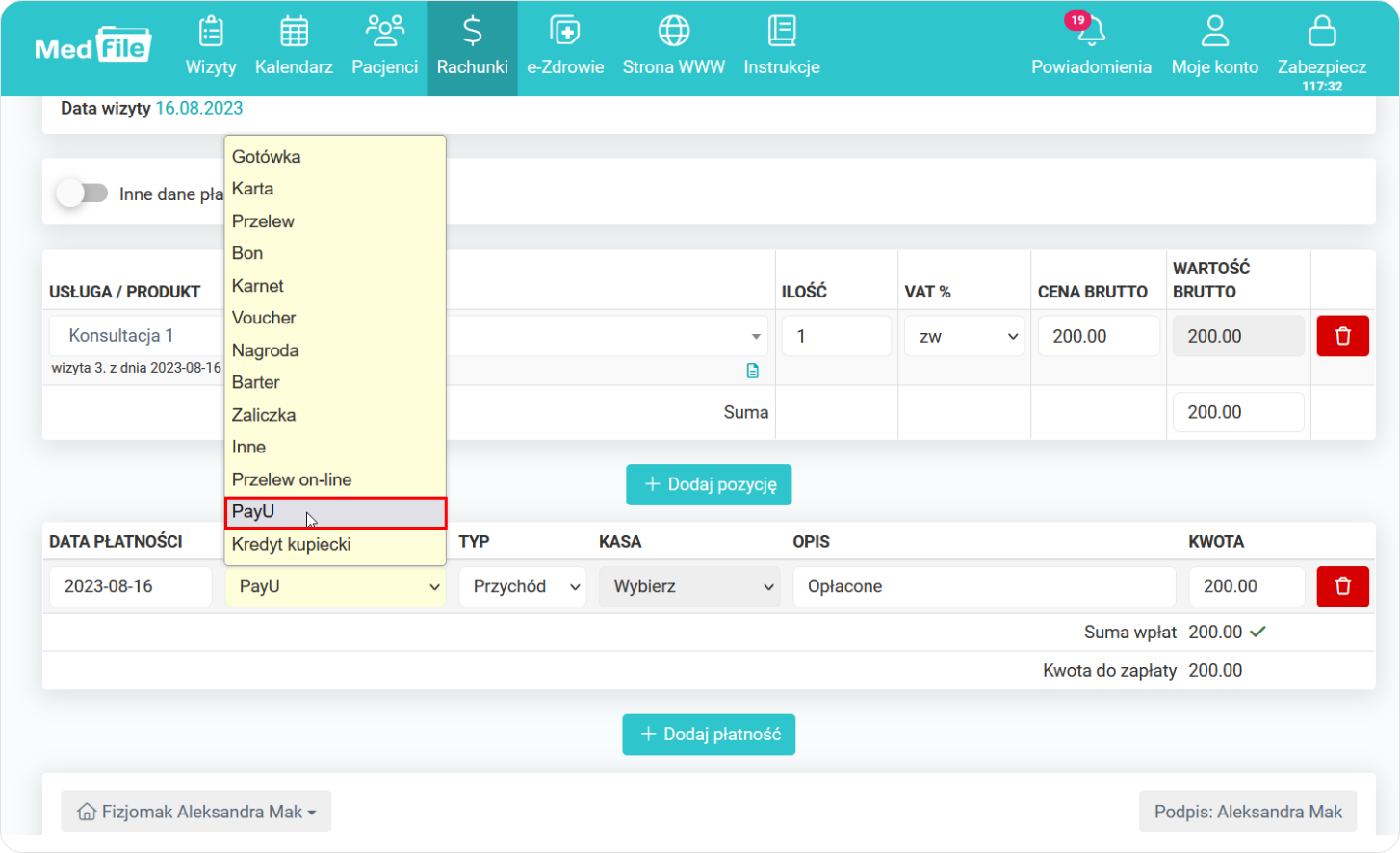Click the Wartość brutto value field
The height and width of the screenshot is (853, 1400).
[1238, 336]
